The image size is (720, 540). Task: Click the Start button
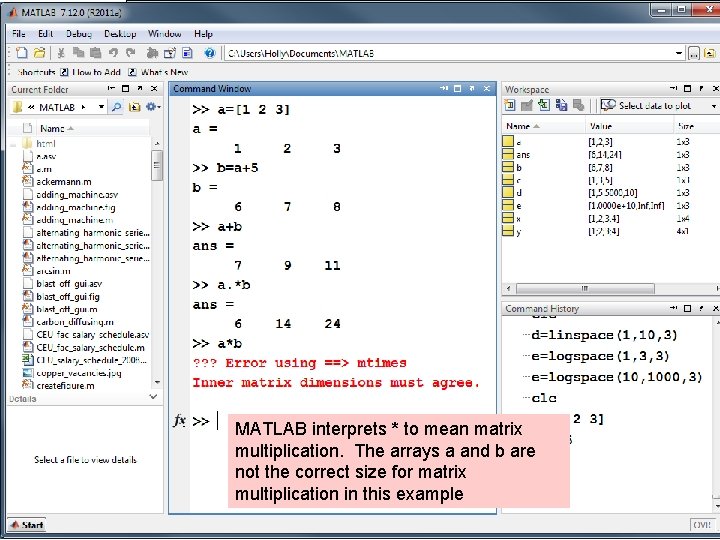pos(27,525)
